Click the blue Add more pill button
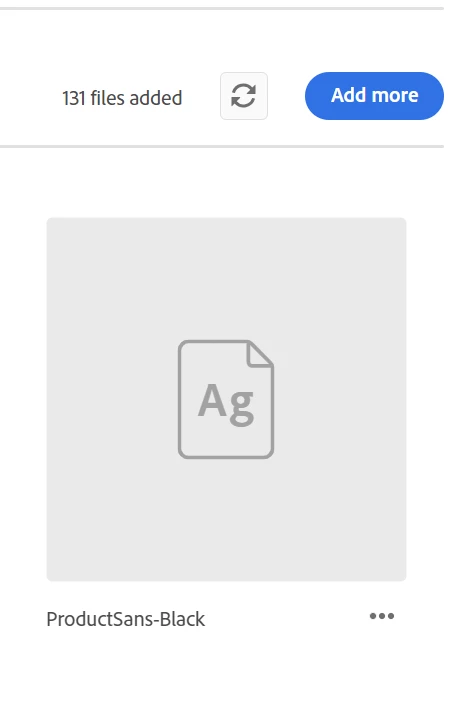468x705 pixels. 374,96
